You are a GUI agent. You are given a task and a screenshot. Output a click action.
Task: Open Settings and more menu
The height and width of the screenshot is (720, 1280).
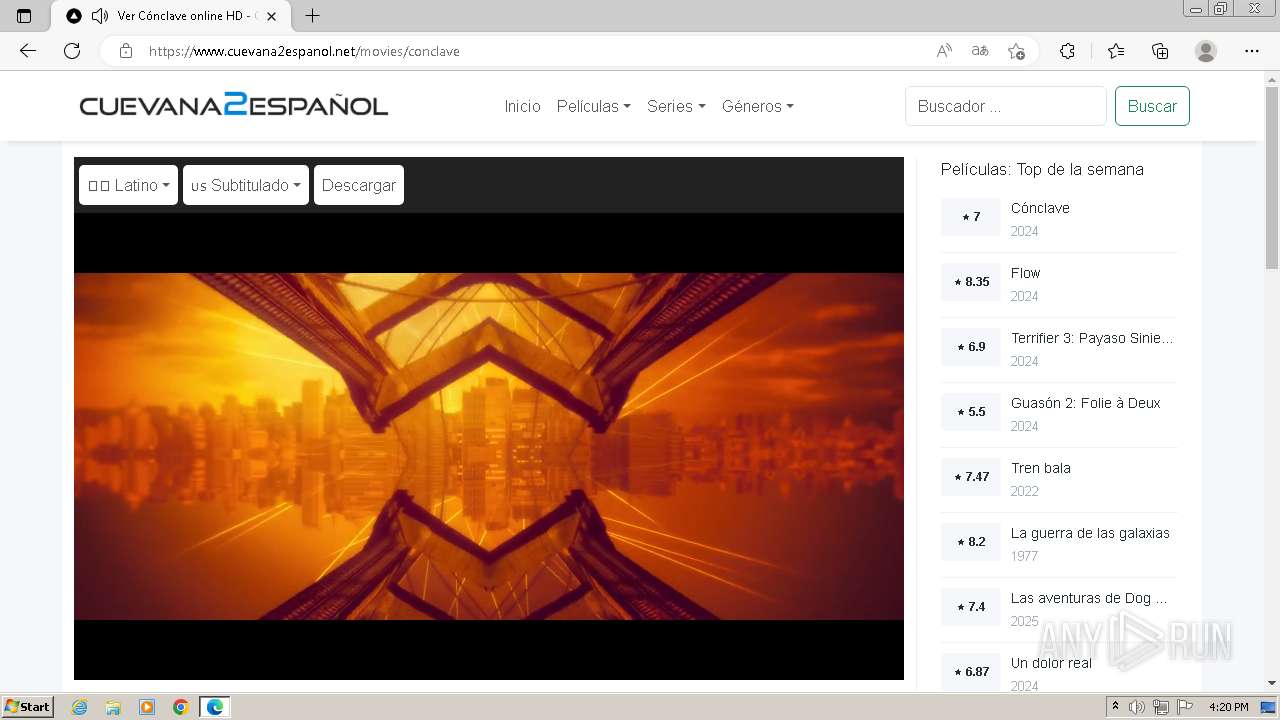[x=1252, y=51]
